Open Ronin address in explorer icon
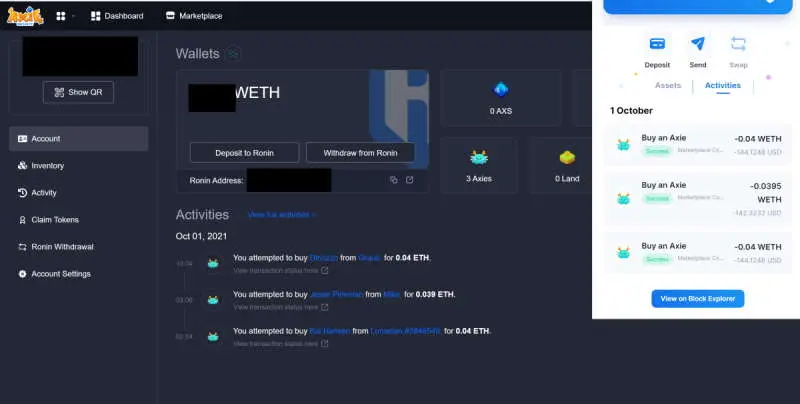The image size is (800, 404). point(410,180)
